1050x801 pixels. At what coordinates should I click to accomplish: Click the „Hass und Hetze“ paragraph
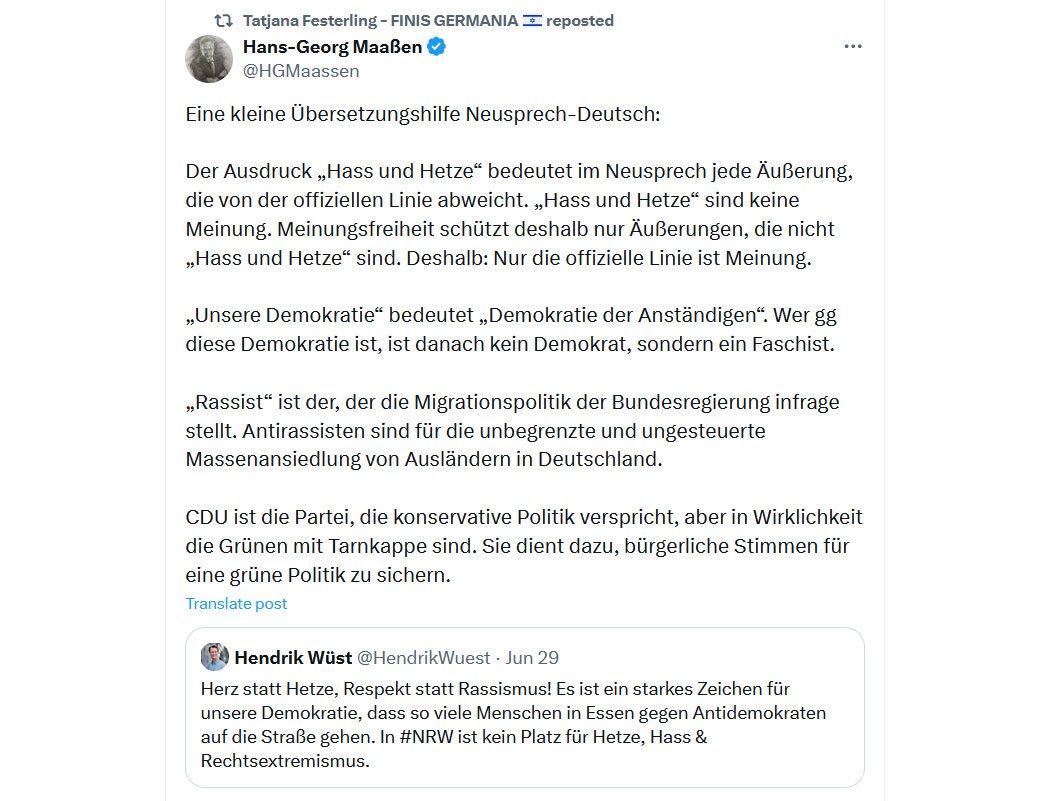point(519,214)
